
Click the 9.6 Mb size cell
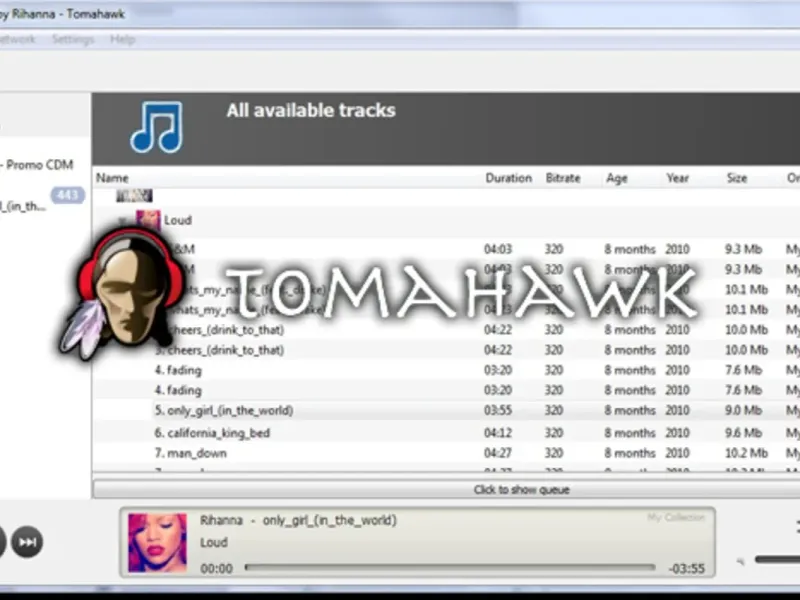click(743, 433)
